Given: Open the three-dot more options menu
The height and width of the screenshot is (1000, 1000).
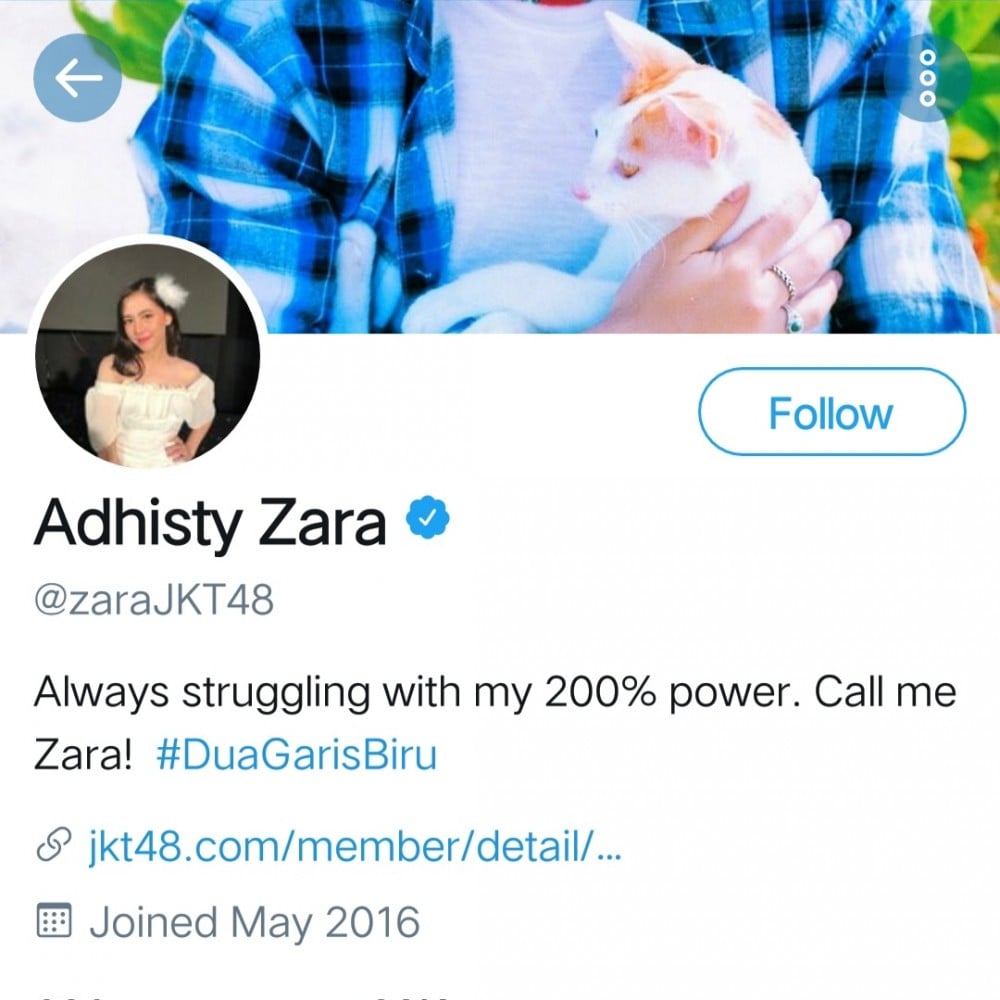Looking at the screenshot, I should point(927,78).
